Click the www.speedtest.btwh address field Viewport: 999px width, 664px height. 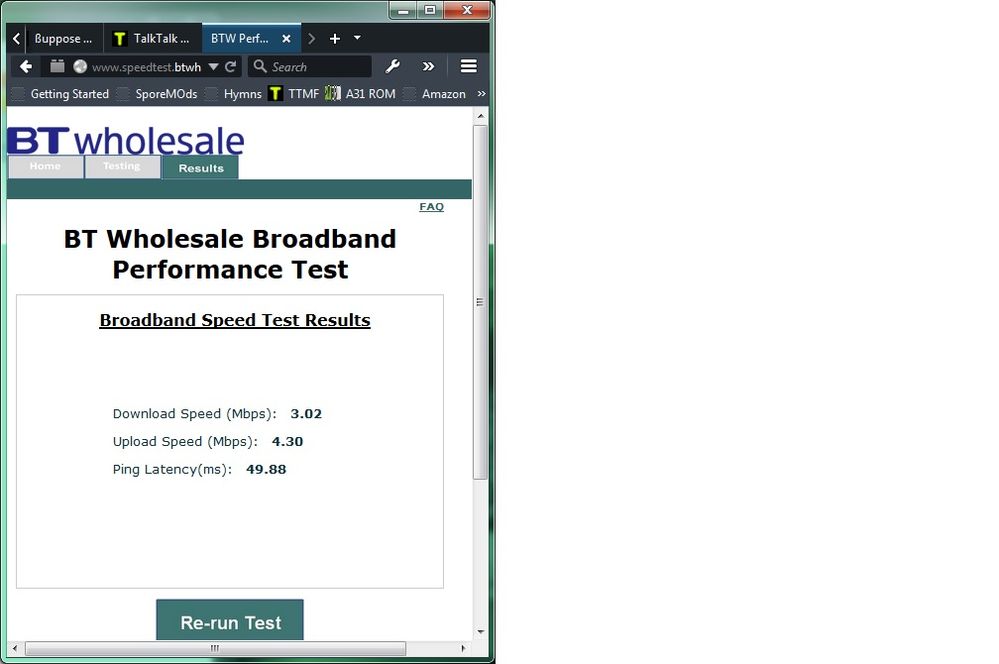(x=146, y=67)
